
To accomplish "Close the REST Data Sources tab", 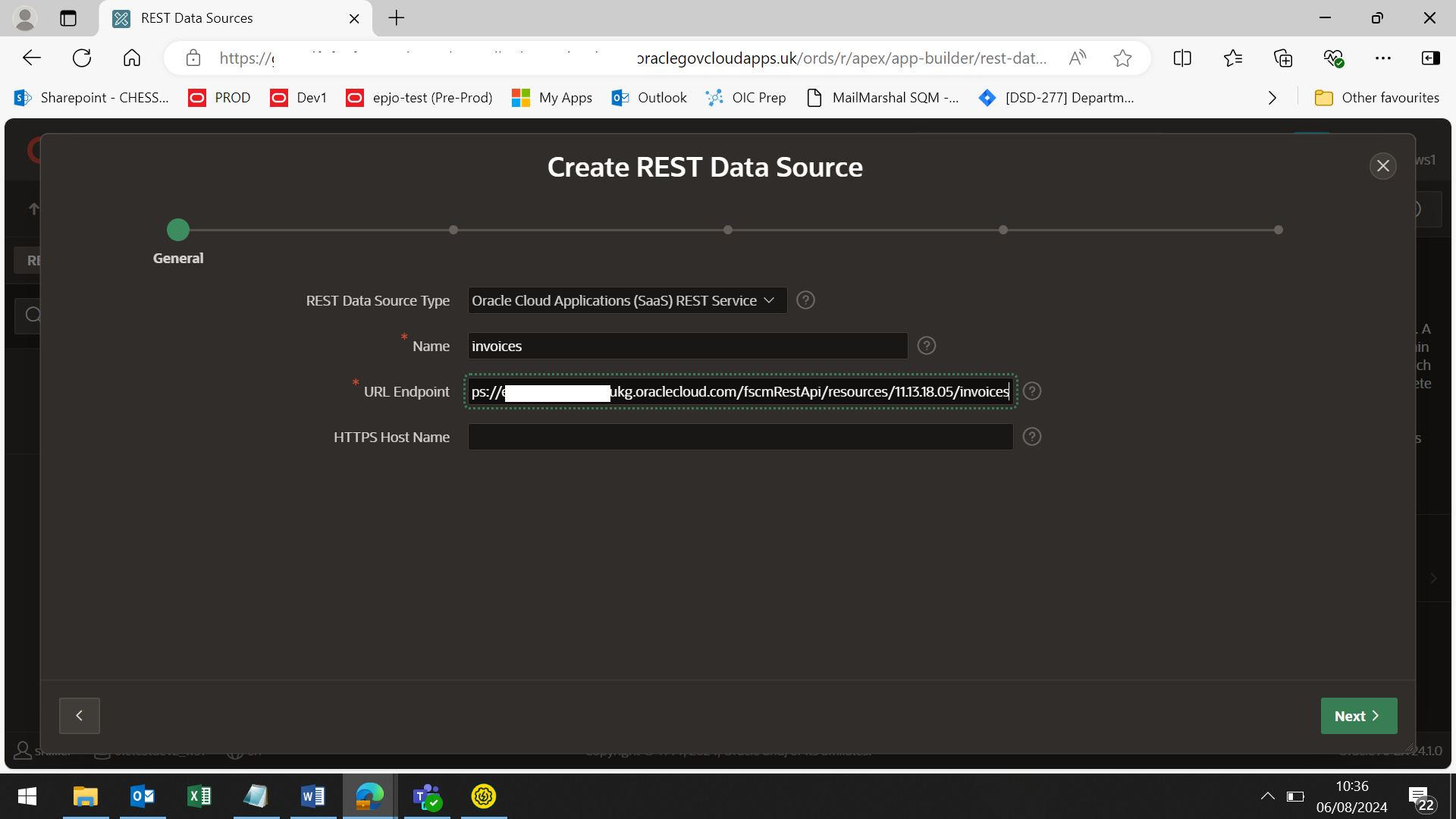I will point(354,19).
